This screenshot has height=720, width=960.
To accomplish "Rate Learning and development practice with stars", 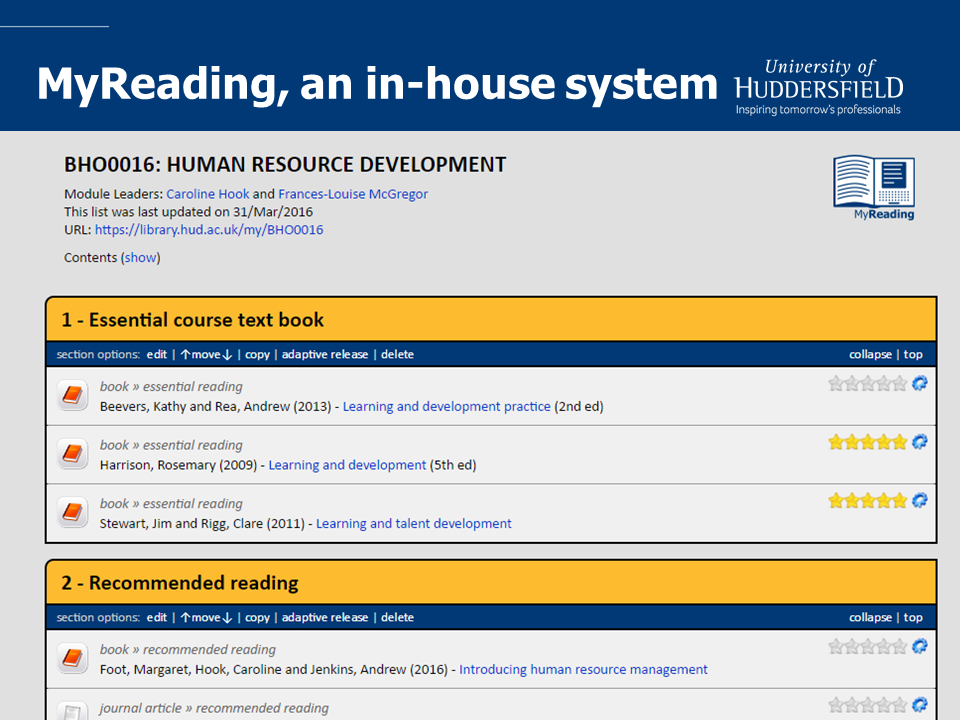I will [x=867, y=383].
